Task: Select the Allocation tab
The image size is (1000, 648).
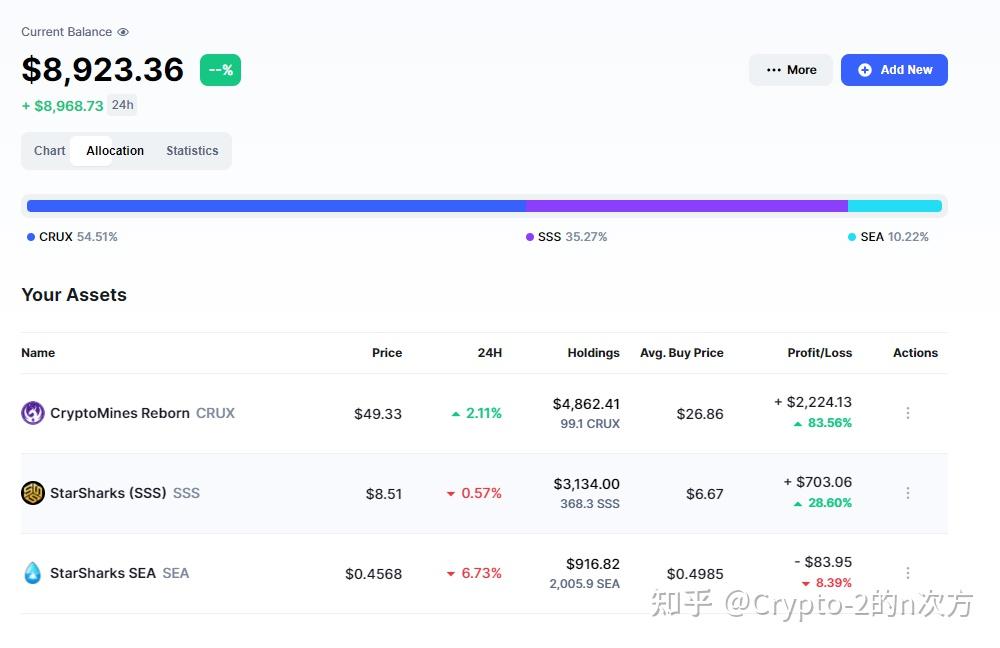Action: (115, 151)
